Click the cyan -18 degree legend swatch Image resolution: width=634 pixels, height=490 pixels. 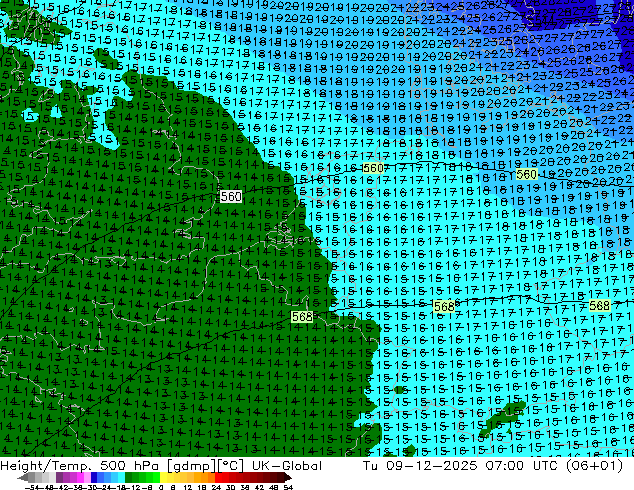click(x=122, y=477)
